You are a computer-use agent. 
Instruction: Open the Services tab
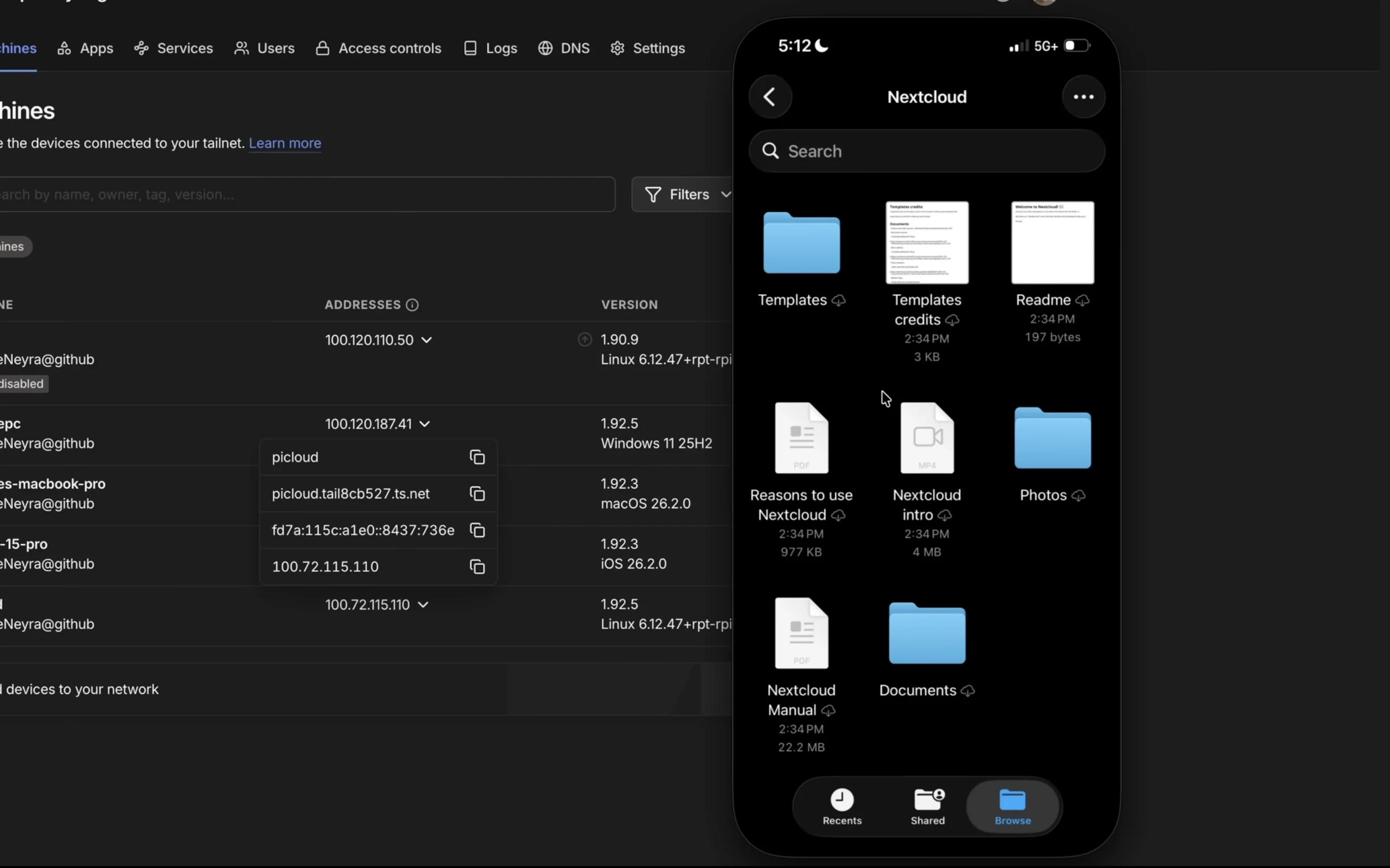173,48
